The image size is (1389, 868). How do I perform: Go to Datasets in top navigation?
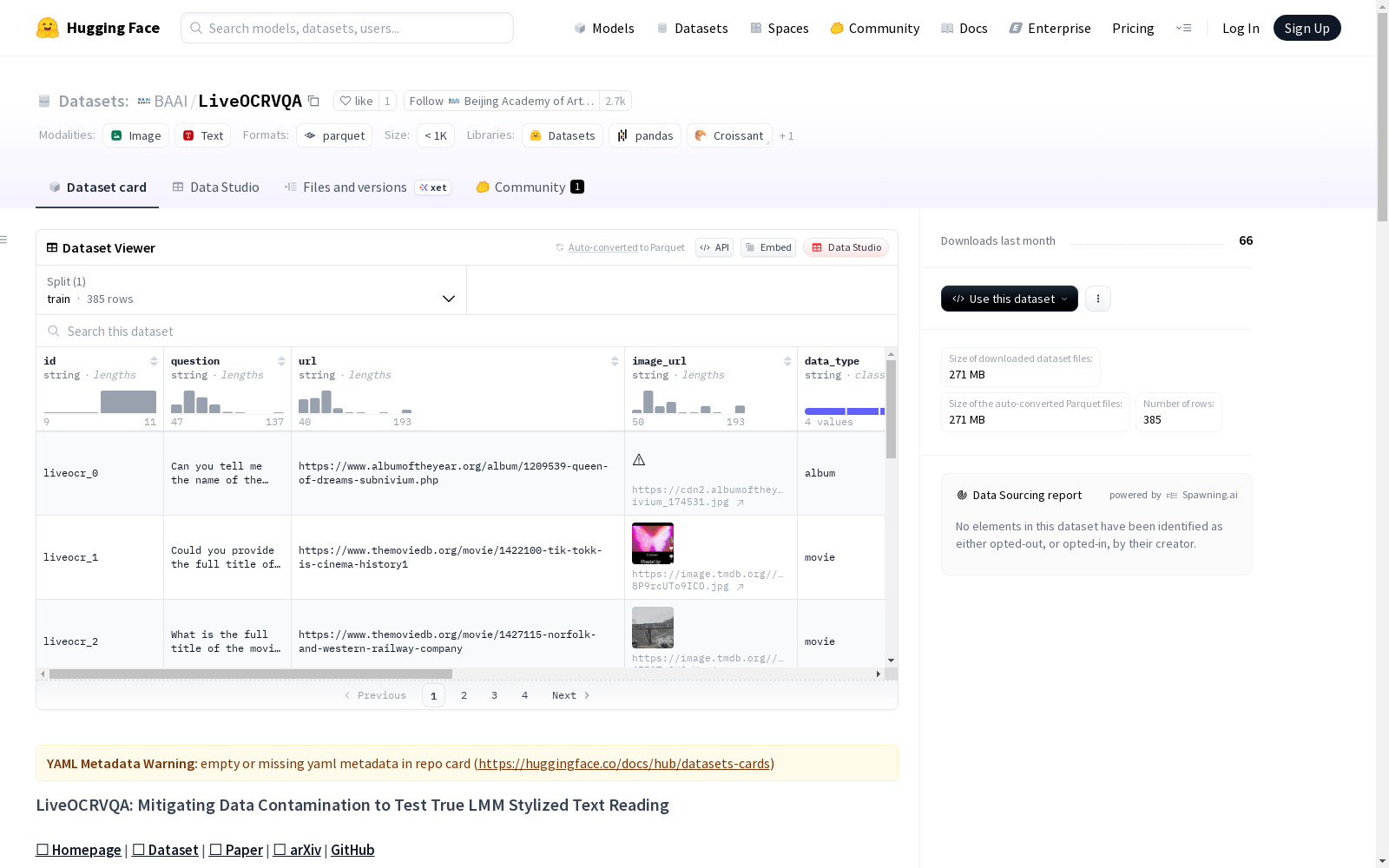(692, 28)
